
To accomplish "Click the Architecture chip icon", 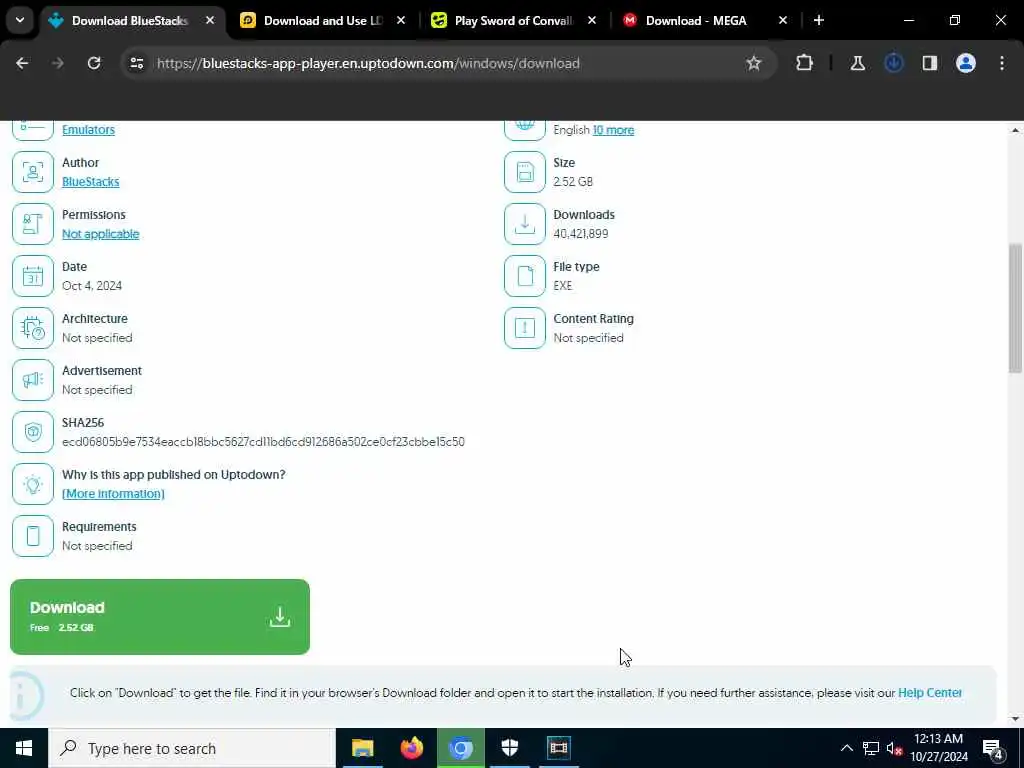I will 33,328.
